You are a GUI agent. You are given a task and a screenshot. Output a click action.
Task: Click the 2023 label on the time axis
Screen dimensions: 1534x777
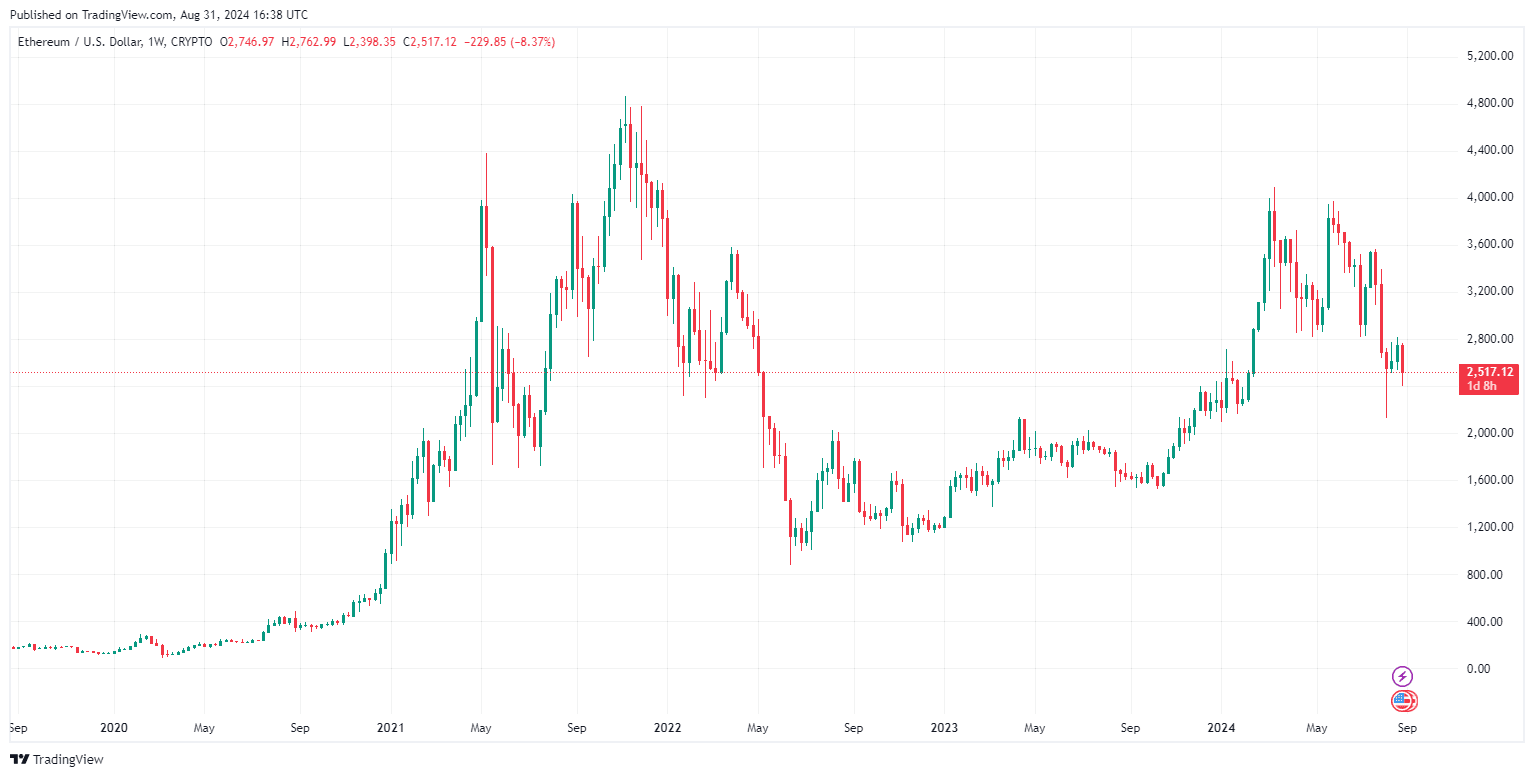(943, 729)
